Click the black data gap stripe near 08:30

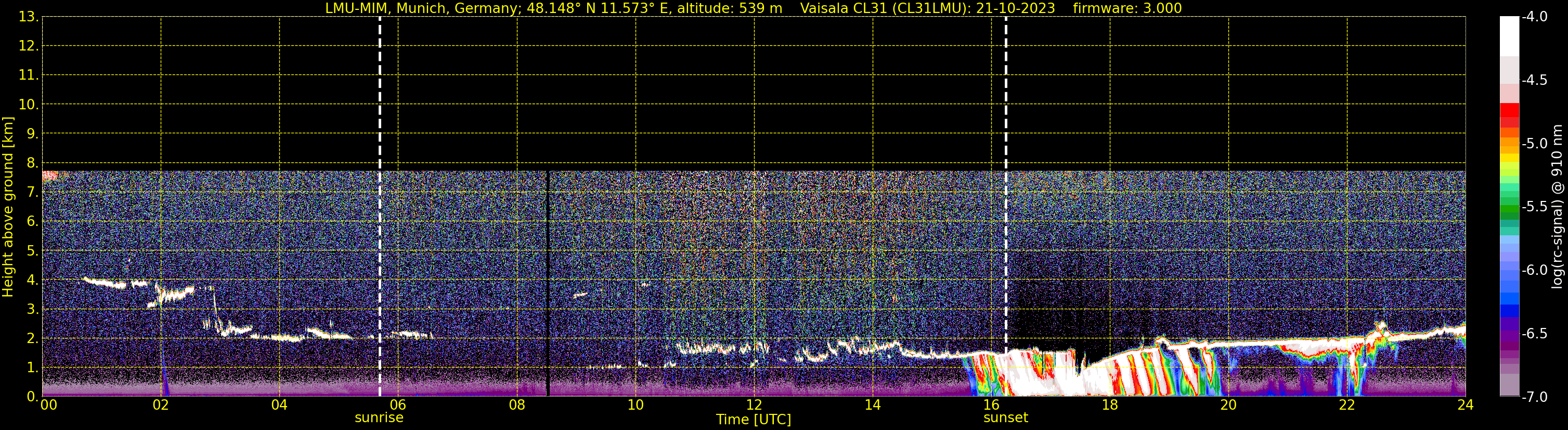(x=548, y=284)
